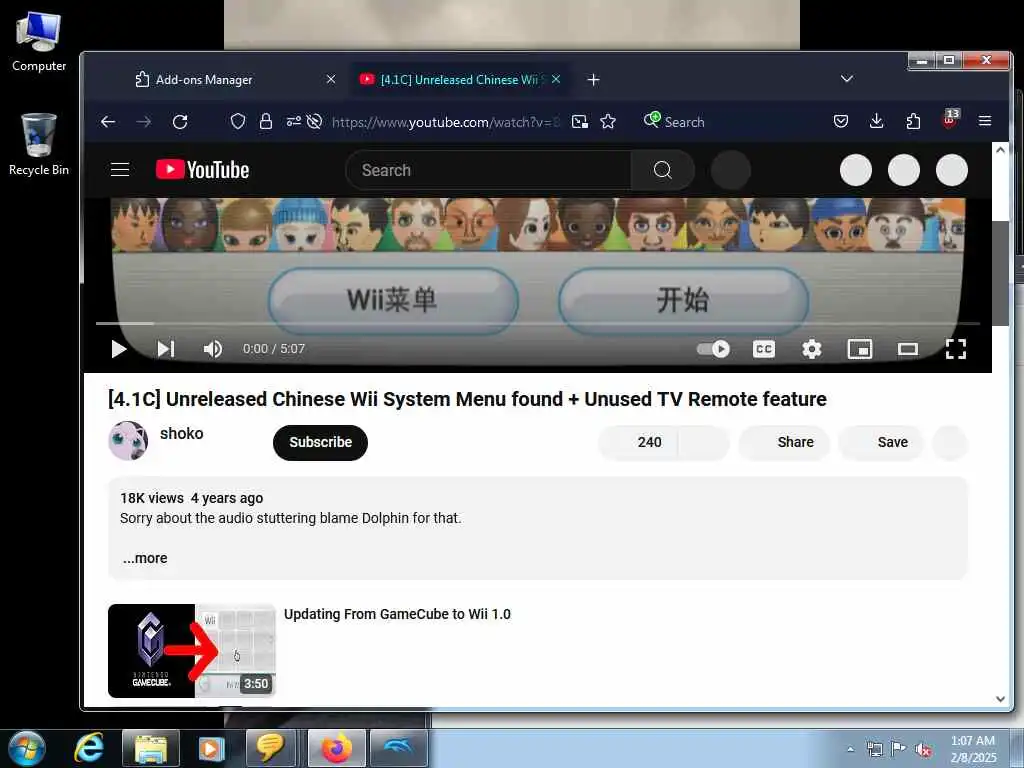The image size is (1024, 768).
Task: Enter full screen mode
Action: coord(955,349)
